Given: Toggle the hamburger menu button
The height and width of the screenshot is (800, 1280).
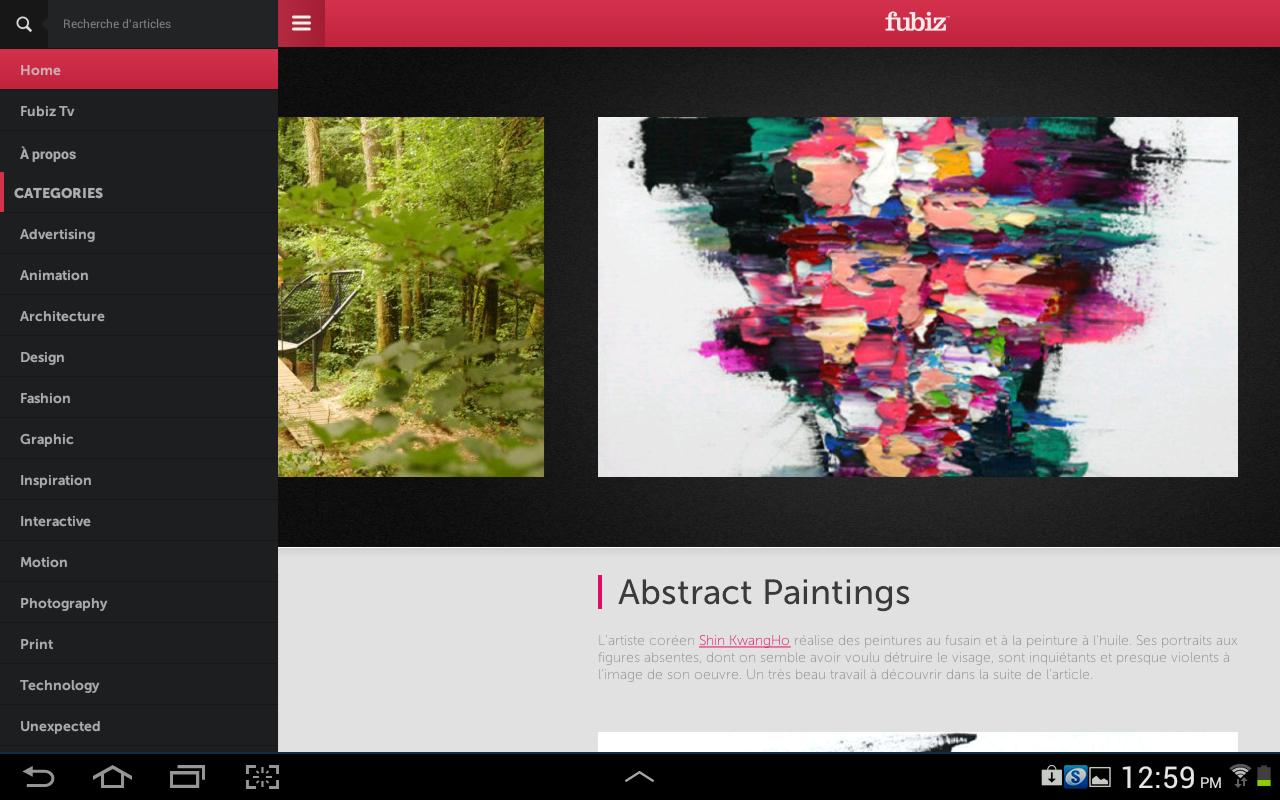Looking at the screenshot, I should click(301, 23).
